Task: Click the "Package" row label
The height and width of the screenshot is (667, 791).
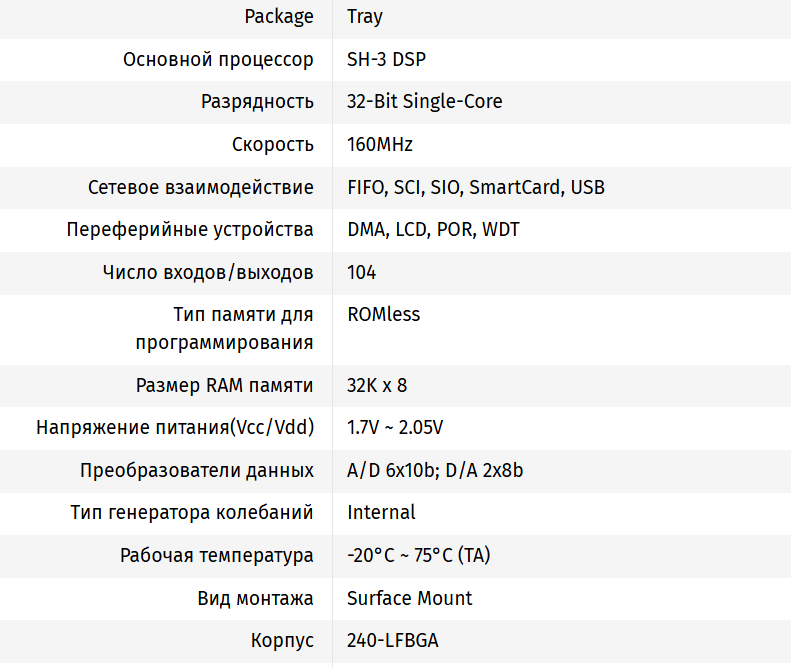Action: tap(279, 17)
